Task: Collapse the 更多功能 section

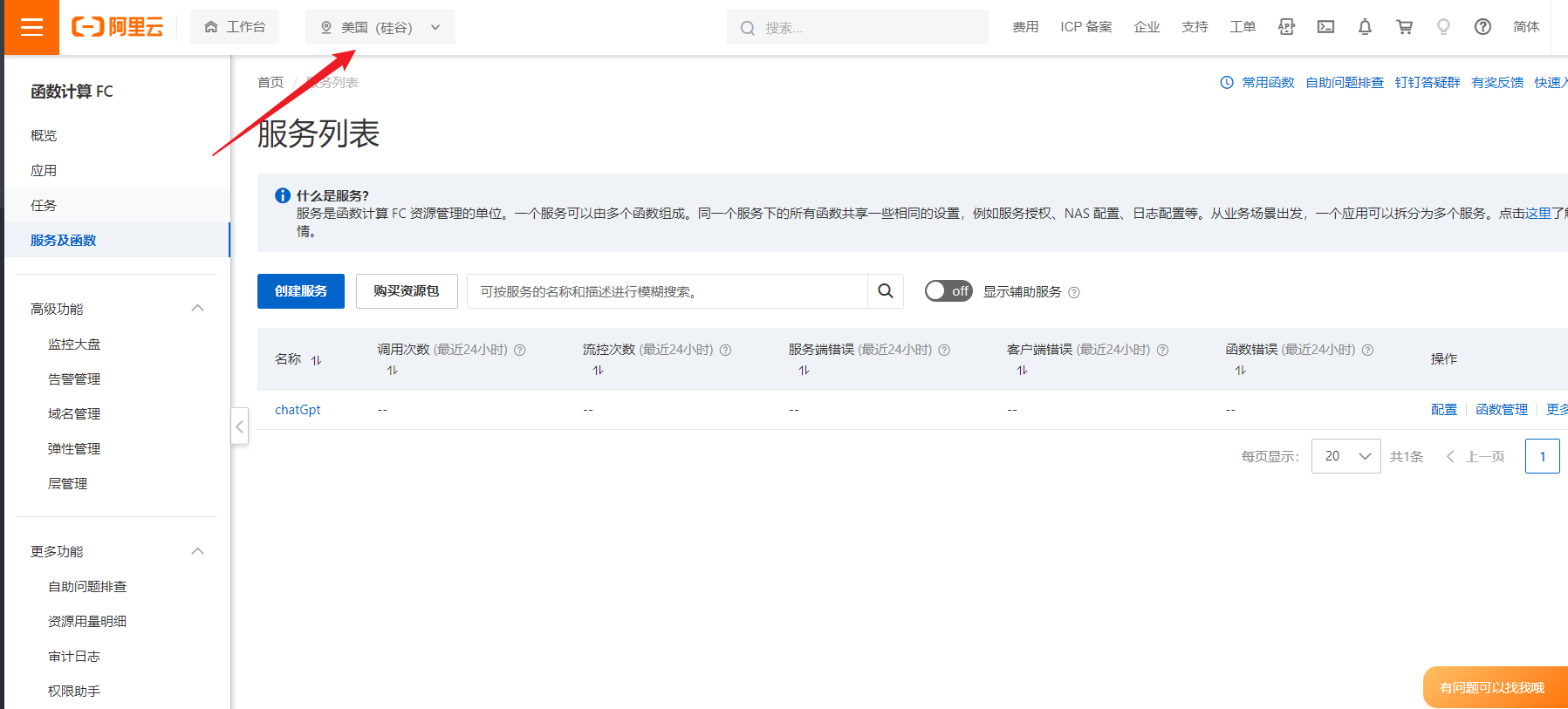Action: click(x=197, y=551)
